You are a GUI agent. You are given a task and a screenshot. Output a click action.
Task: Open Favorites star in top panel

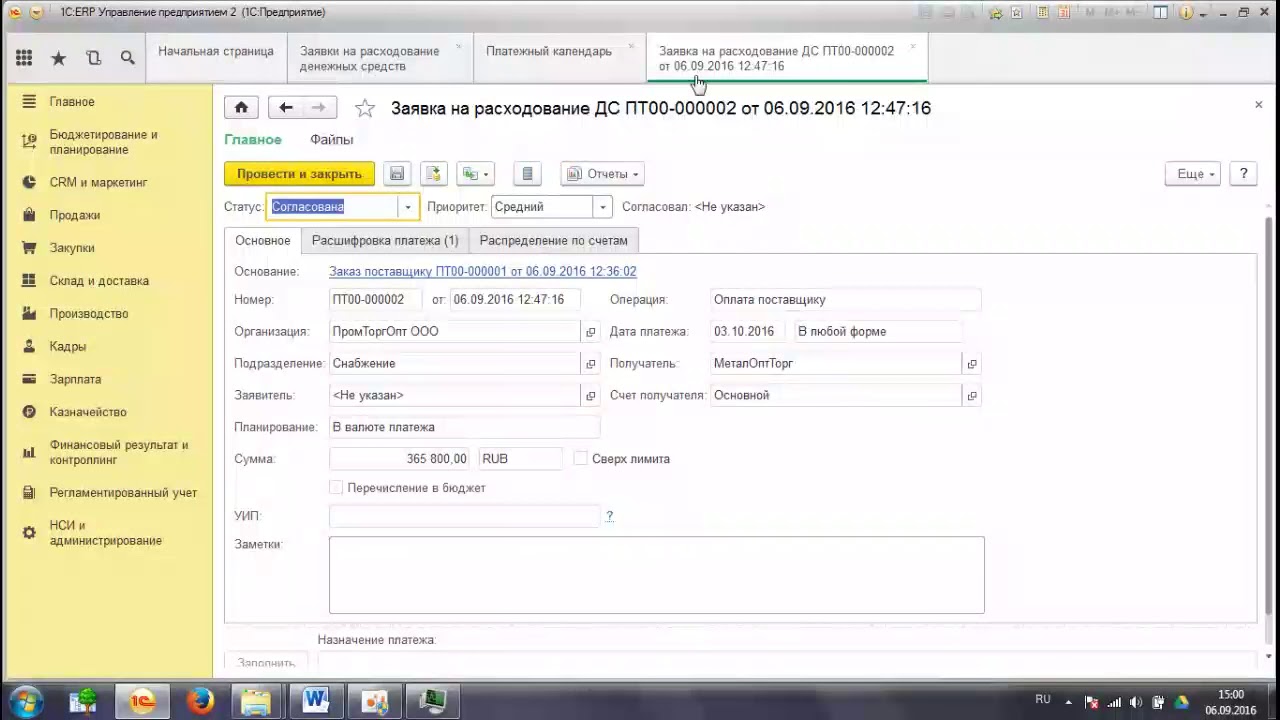[x=58, y=58]
